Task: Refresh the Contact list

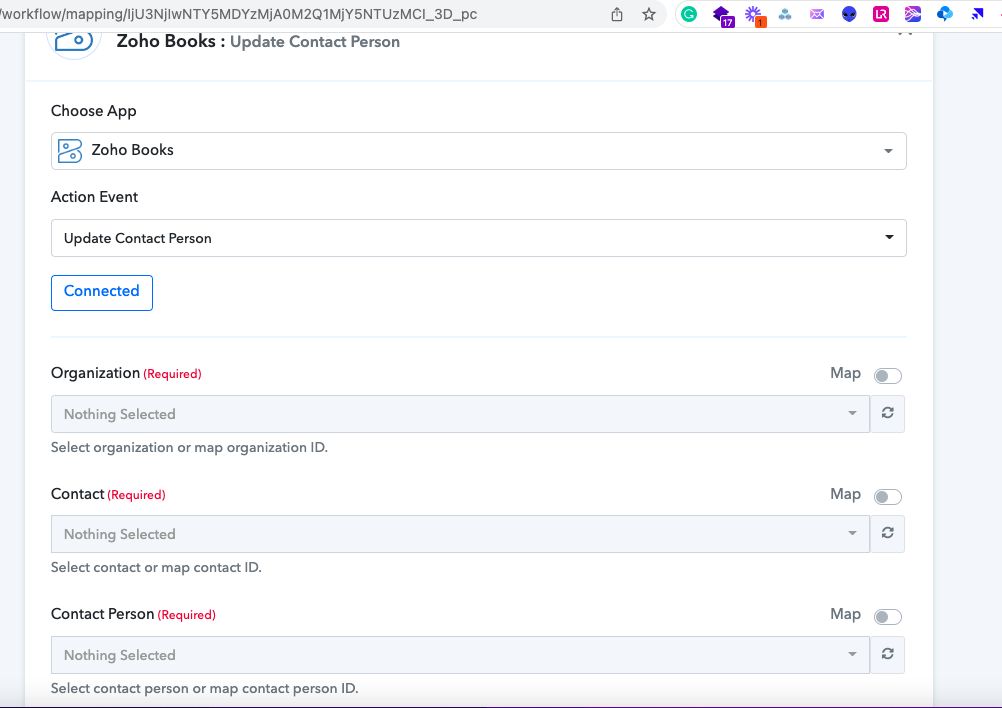Action: tap(888, 534)
